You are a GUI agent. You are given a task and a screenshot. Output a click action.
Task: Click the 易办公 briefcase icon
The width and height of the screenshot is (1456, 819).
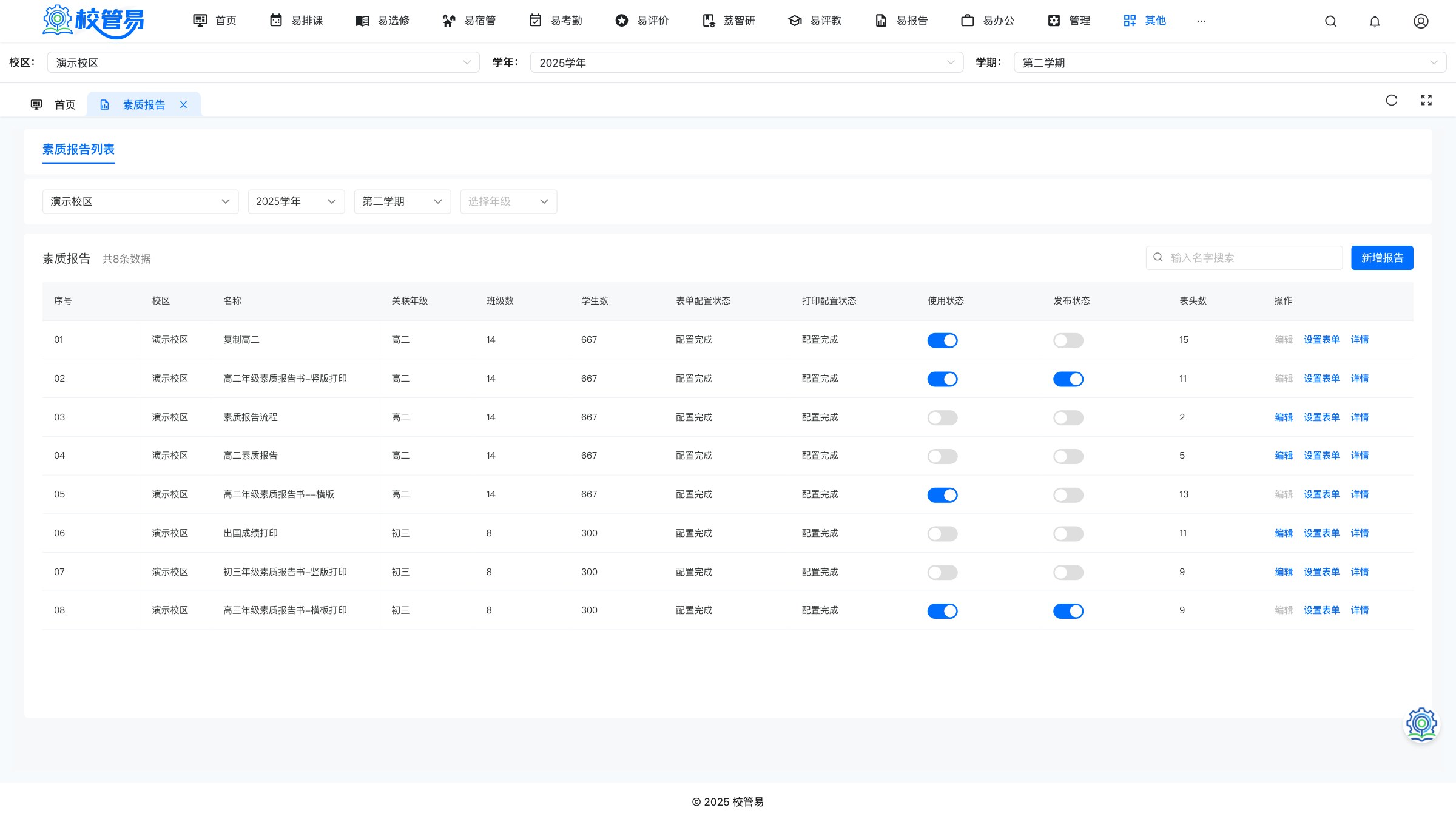(x=968, y=21)
